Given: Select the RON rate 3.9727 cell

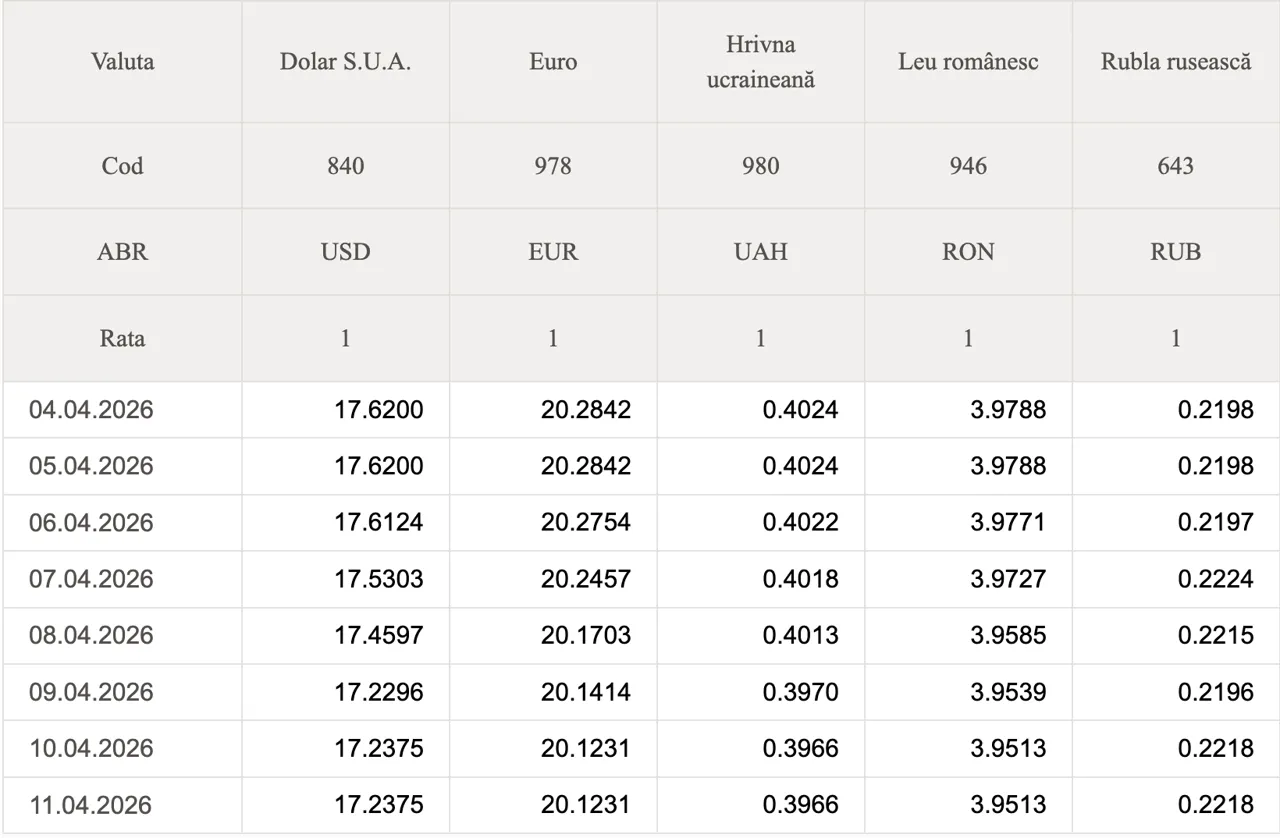Looking at the screenshot, I should (1008, 579).
